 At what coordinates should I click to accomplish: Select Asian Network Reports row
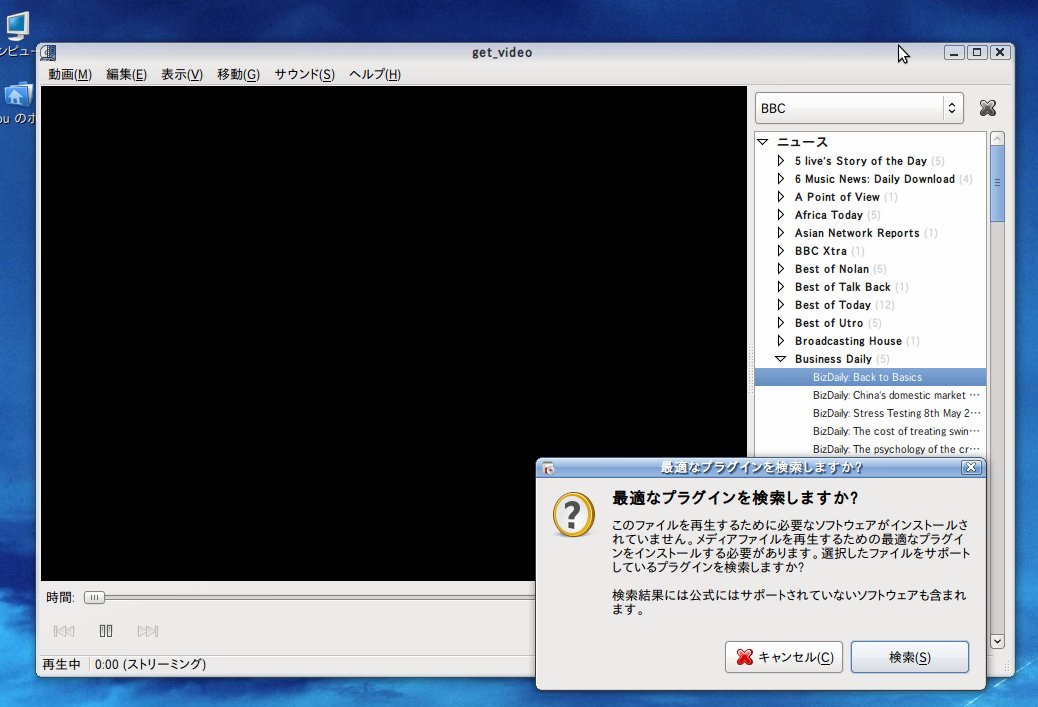pos(871,232)
